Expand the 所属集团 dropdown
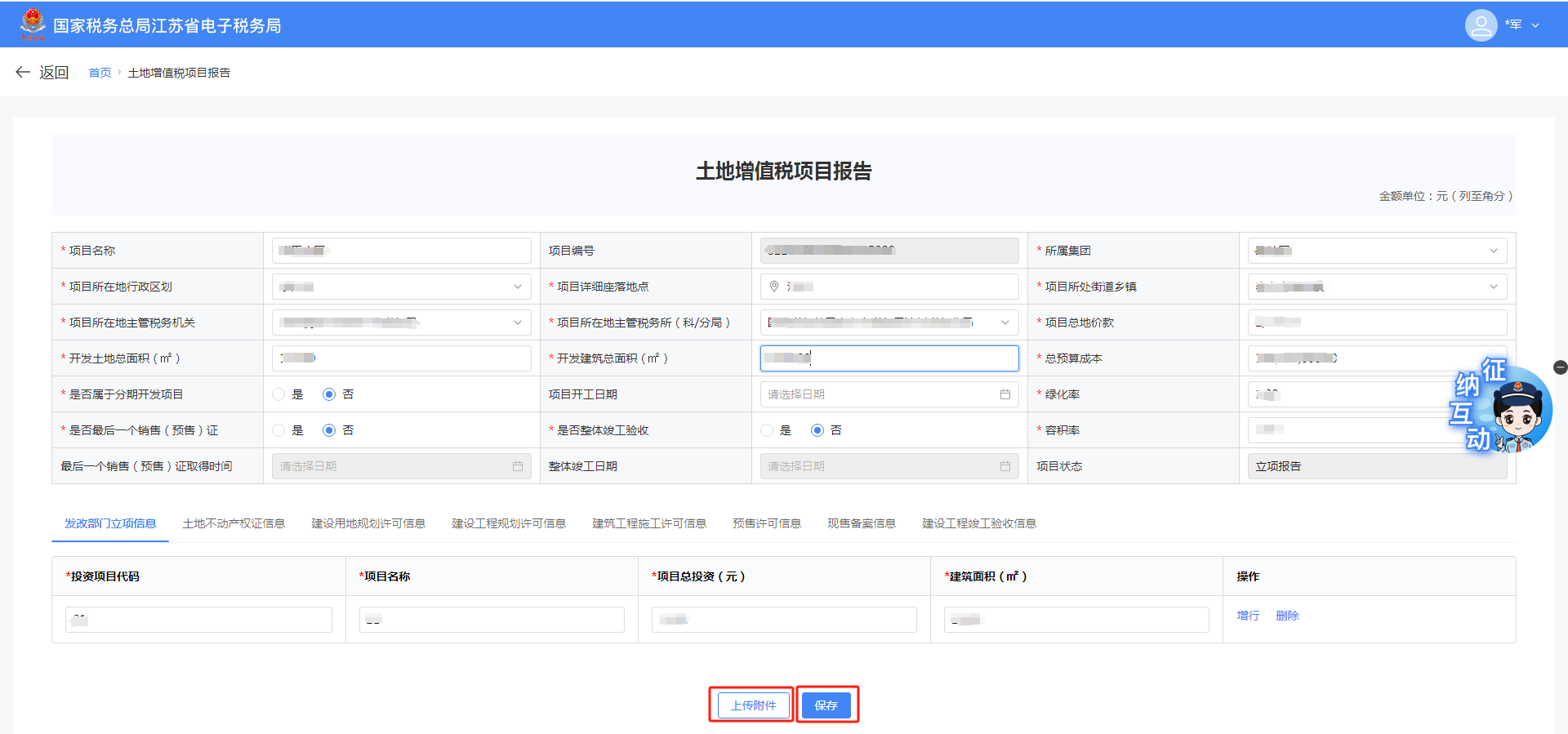Image resolution: width=1568 pixels, height=734 pixels. (x=1493, y=251)
